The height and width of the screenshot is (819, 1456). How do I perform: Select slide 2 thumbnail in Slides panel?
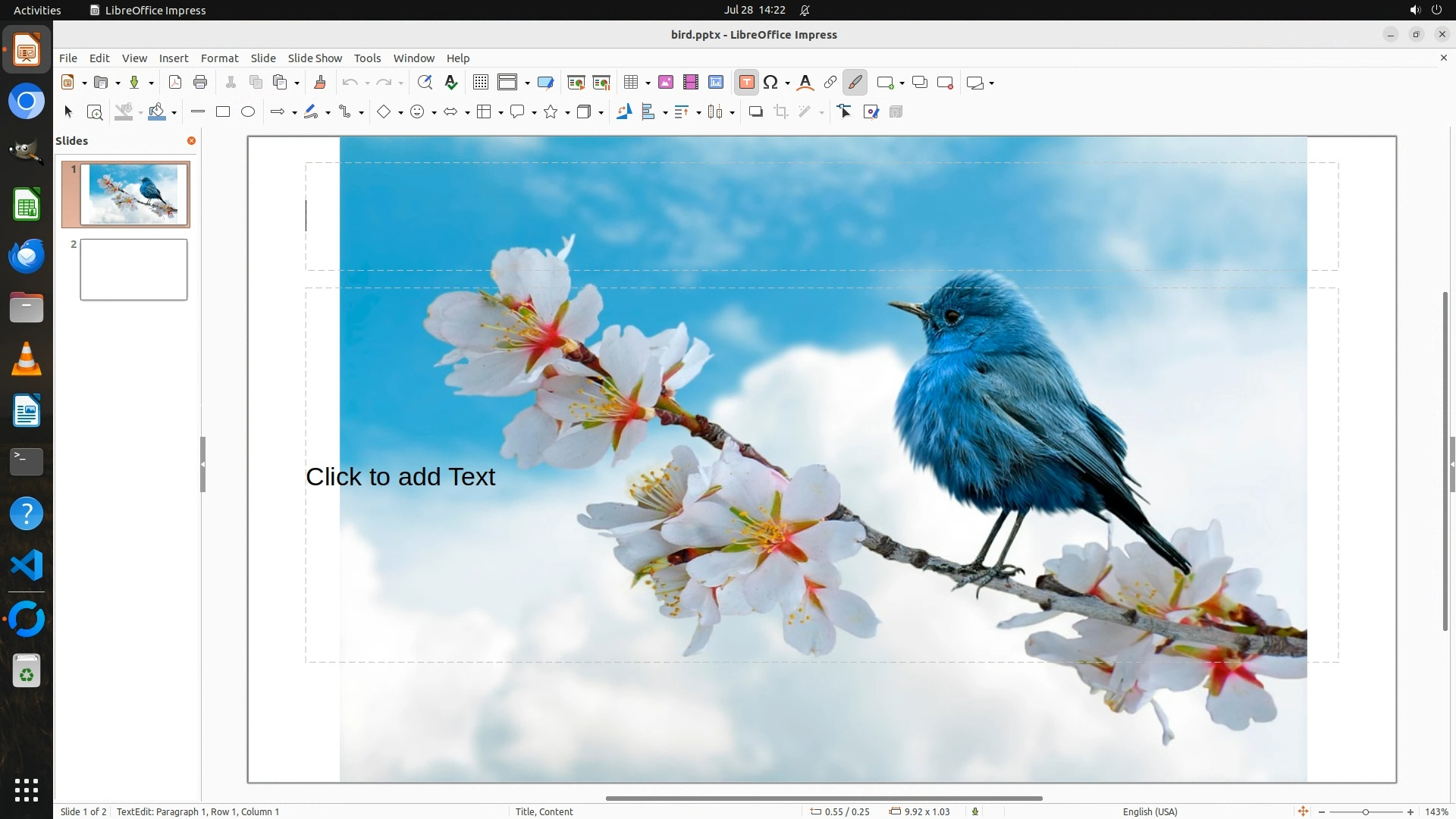pos(133,270)
